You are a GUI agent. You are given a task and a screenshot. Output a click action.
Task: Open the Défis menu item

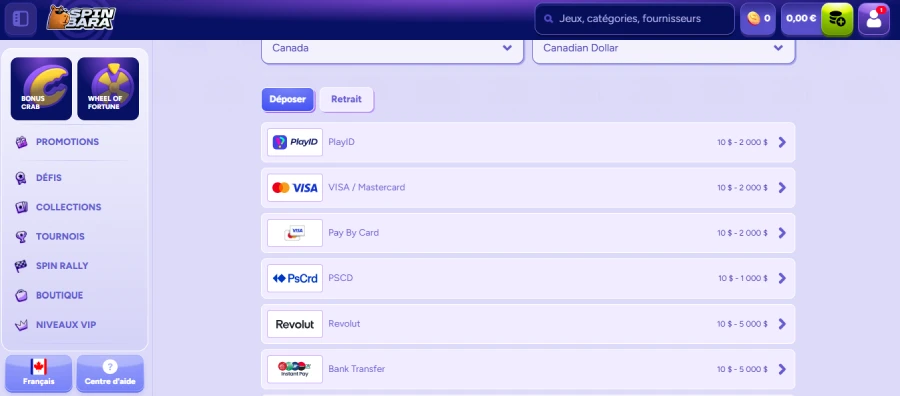(x=49, y=178)
